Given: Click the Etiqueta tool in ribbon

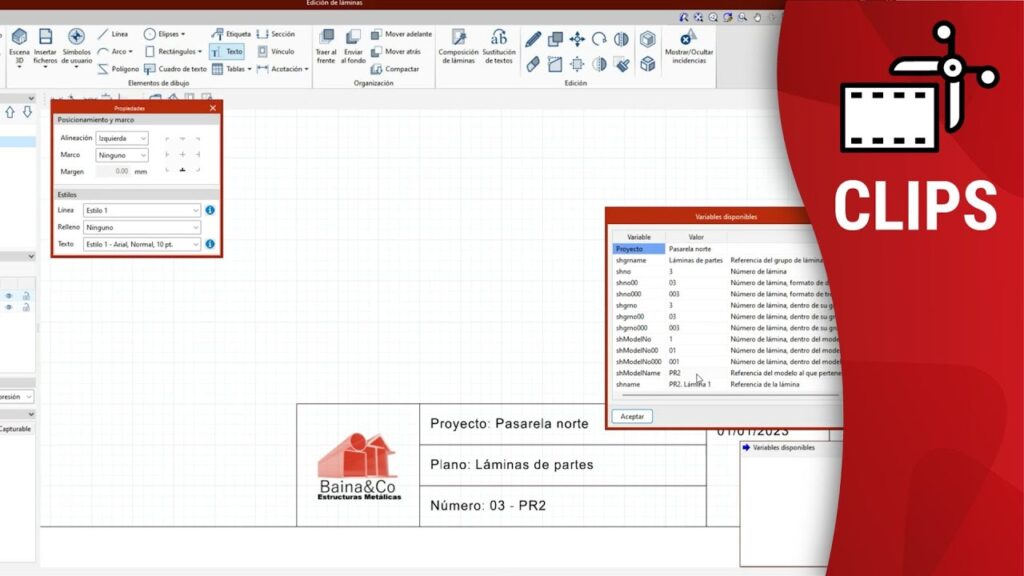Looking at the screenshot, I should [x=231, y=34].
